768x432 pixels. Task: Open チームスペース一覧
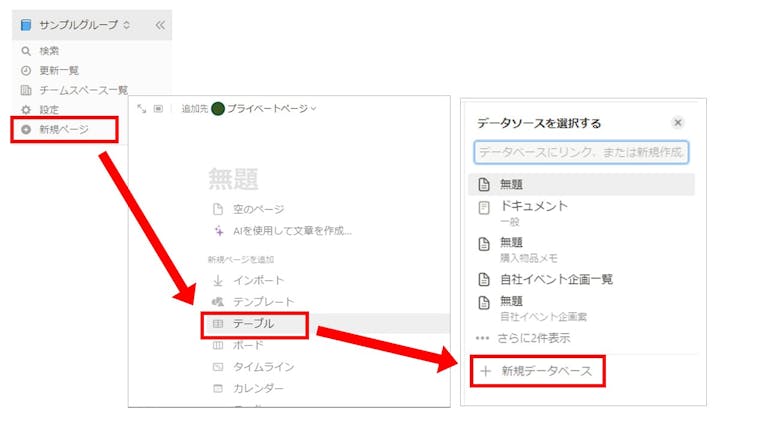(x=83, y=90)
